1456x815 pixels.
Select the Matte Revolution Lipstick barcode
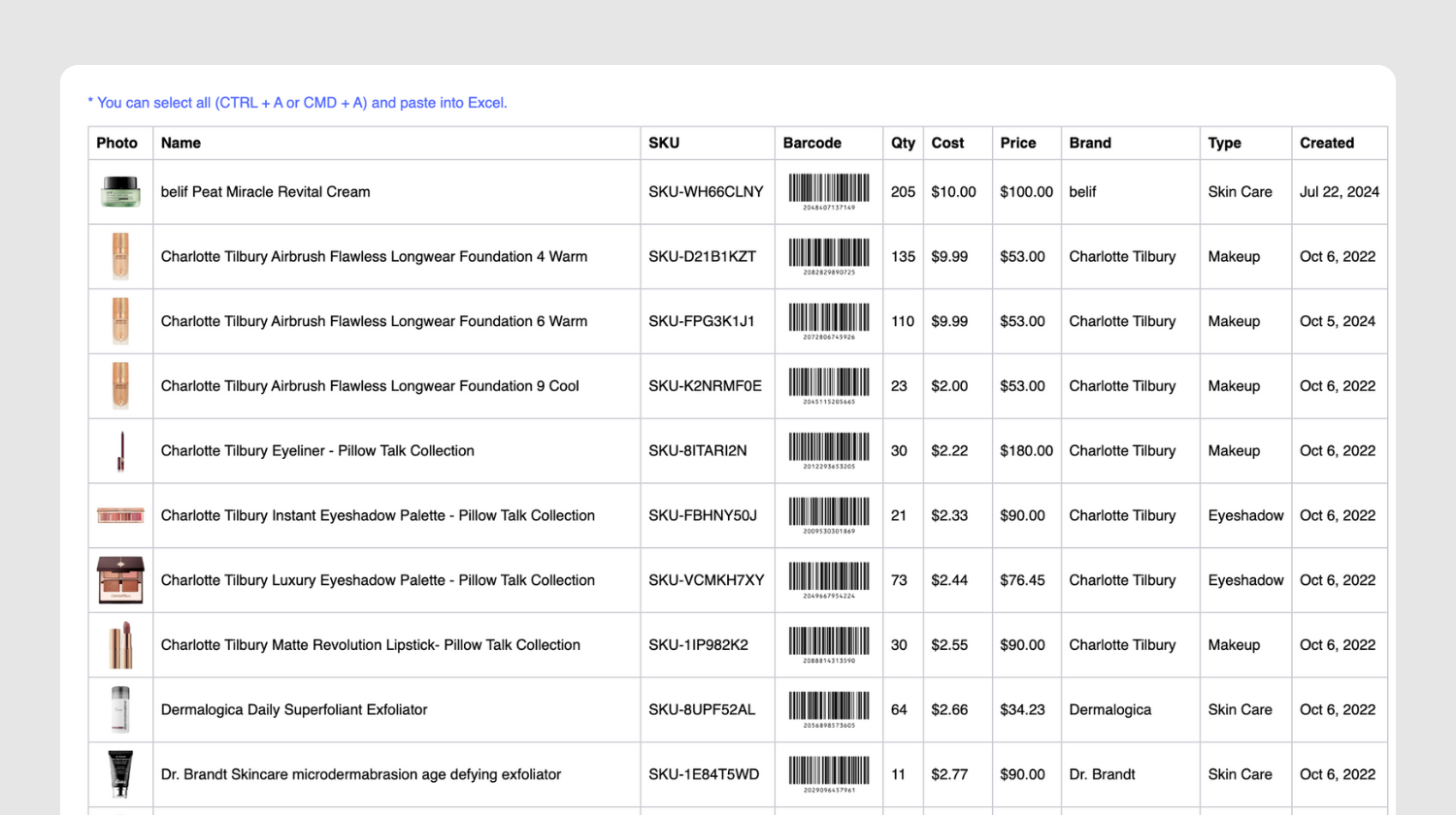pos(829,645)
